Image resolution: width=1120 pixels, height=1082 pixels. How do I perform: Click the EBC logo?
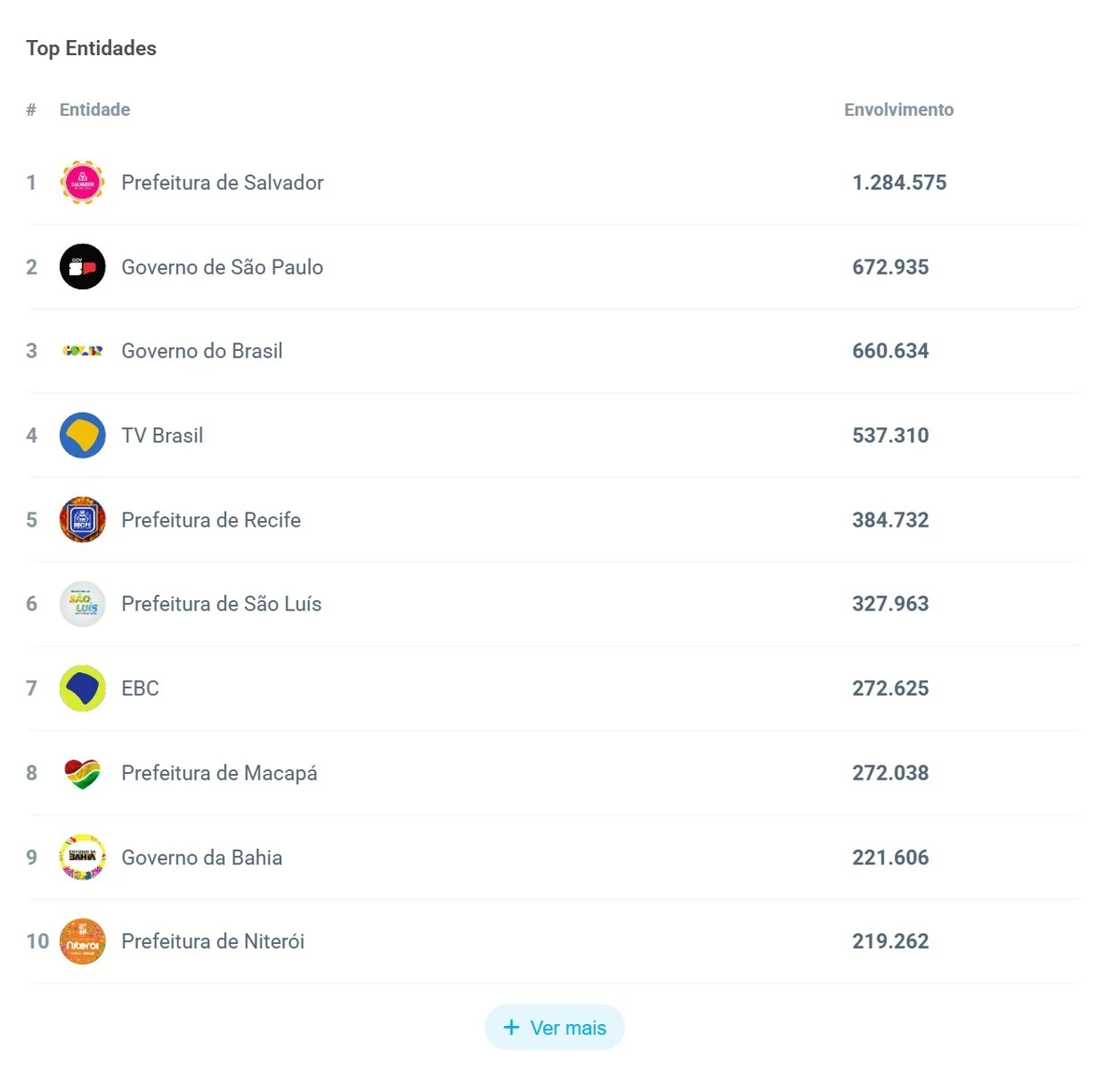[x=82, y=688]
